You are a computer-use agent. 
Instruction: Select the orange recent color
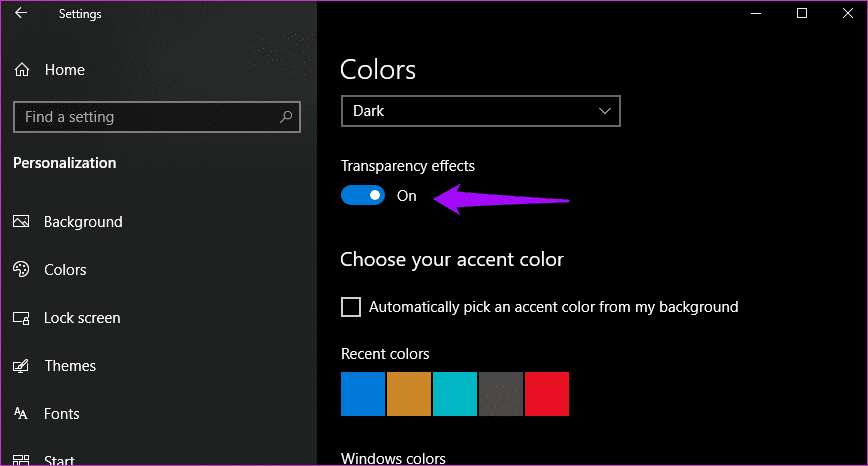[409, 393]
